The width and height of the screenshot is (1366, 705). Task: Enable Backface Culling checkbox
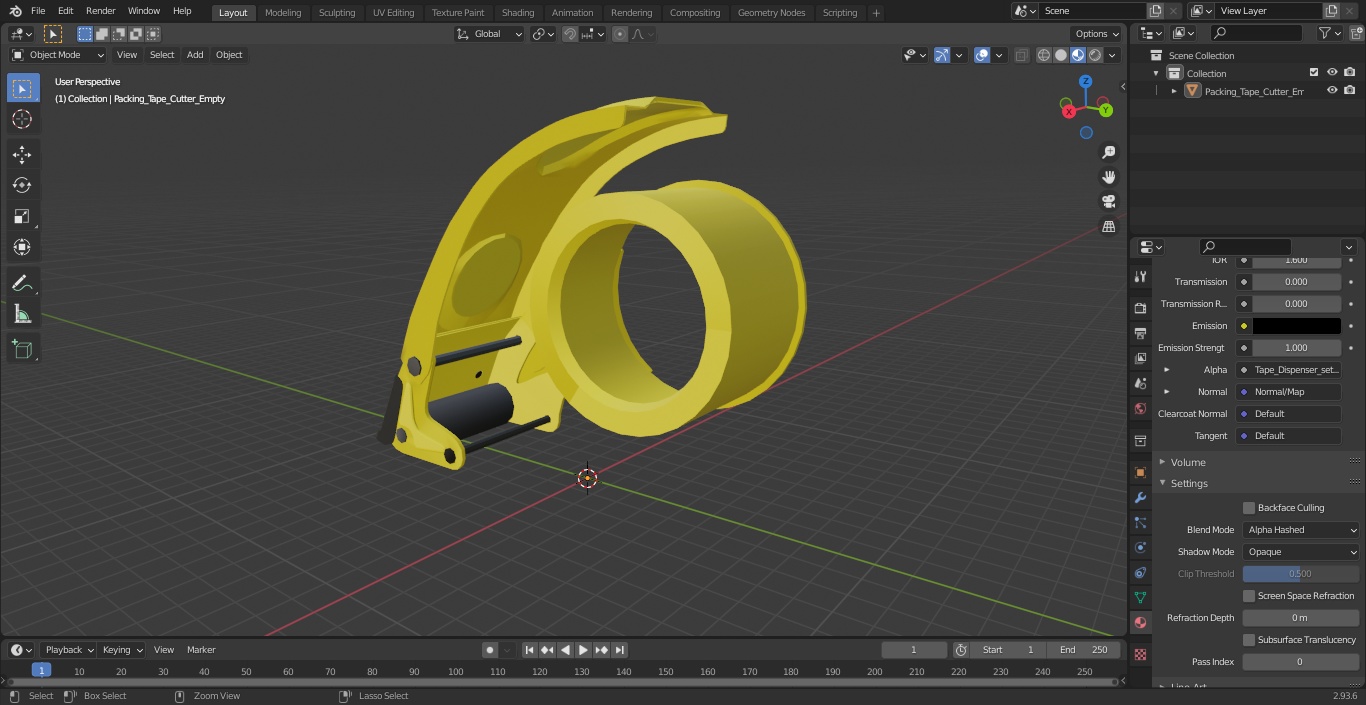(x=1249, y=508)
